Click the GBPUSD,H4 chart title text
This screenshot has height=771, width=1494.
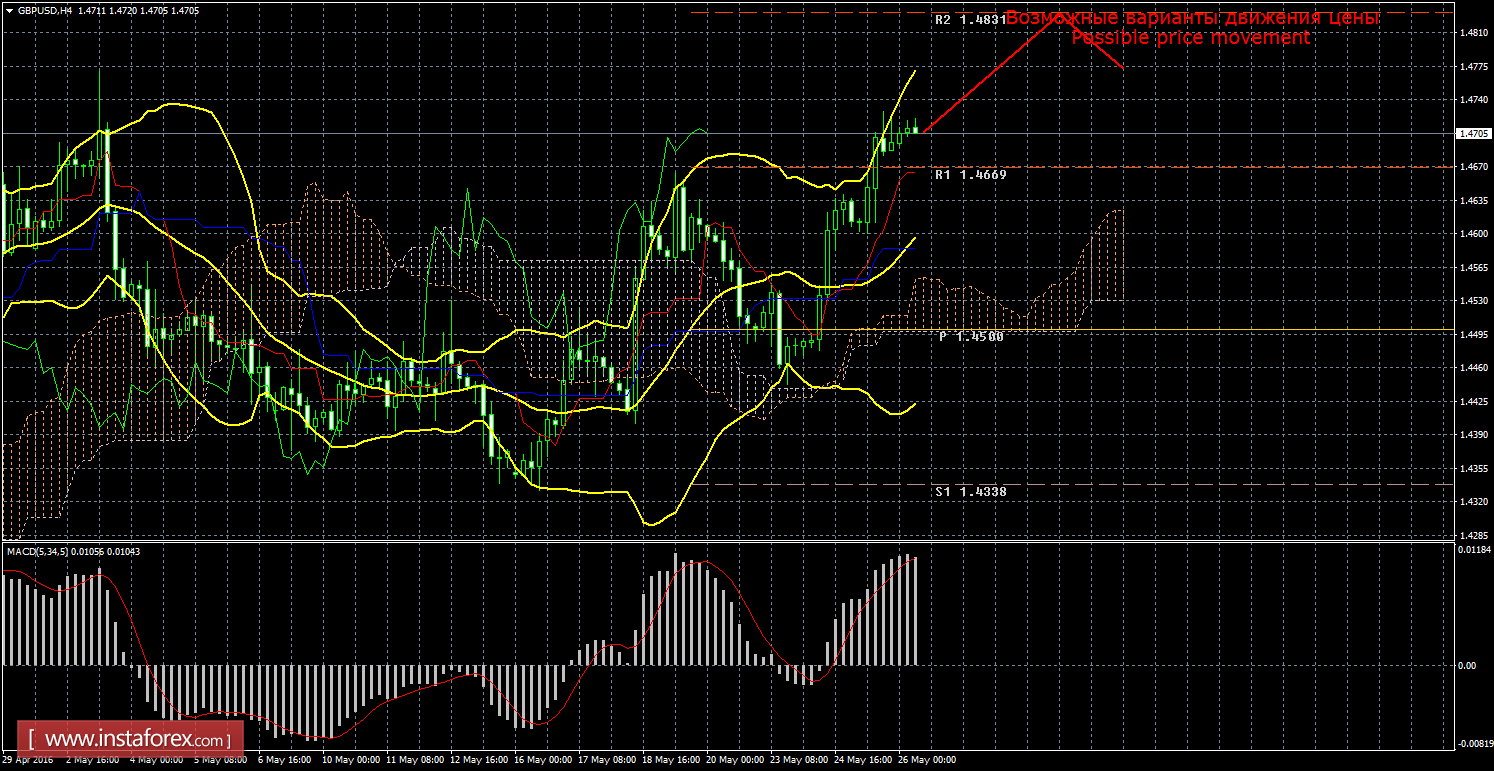[x=45, y=10]
